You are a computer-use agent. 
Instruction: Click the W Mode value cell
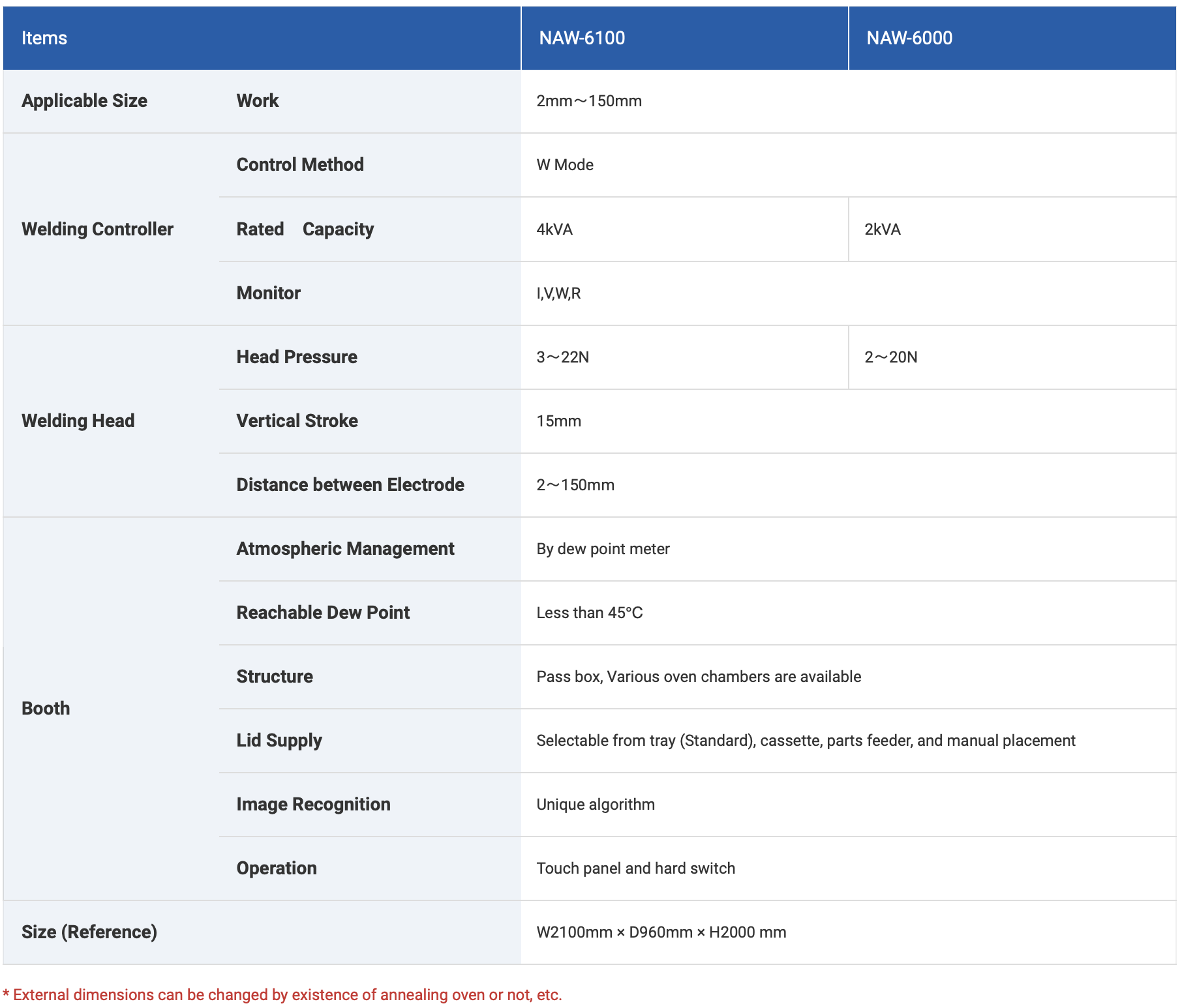click(565, 165)
